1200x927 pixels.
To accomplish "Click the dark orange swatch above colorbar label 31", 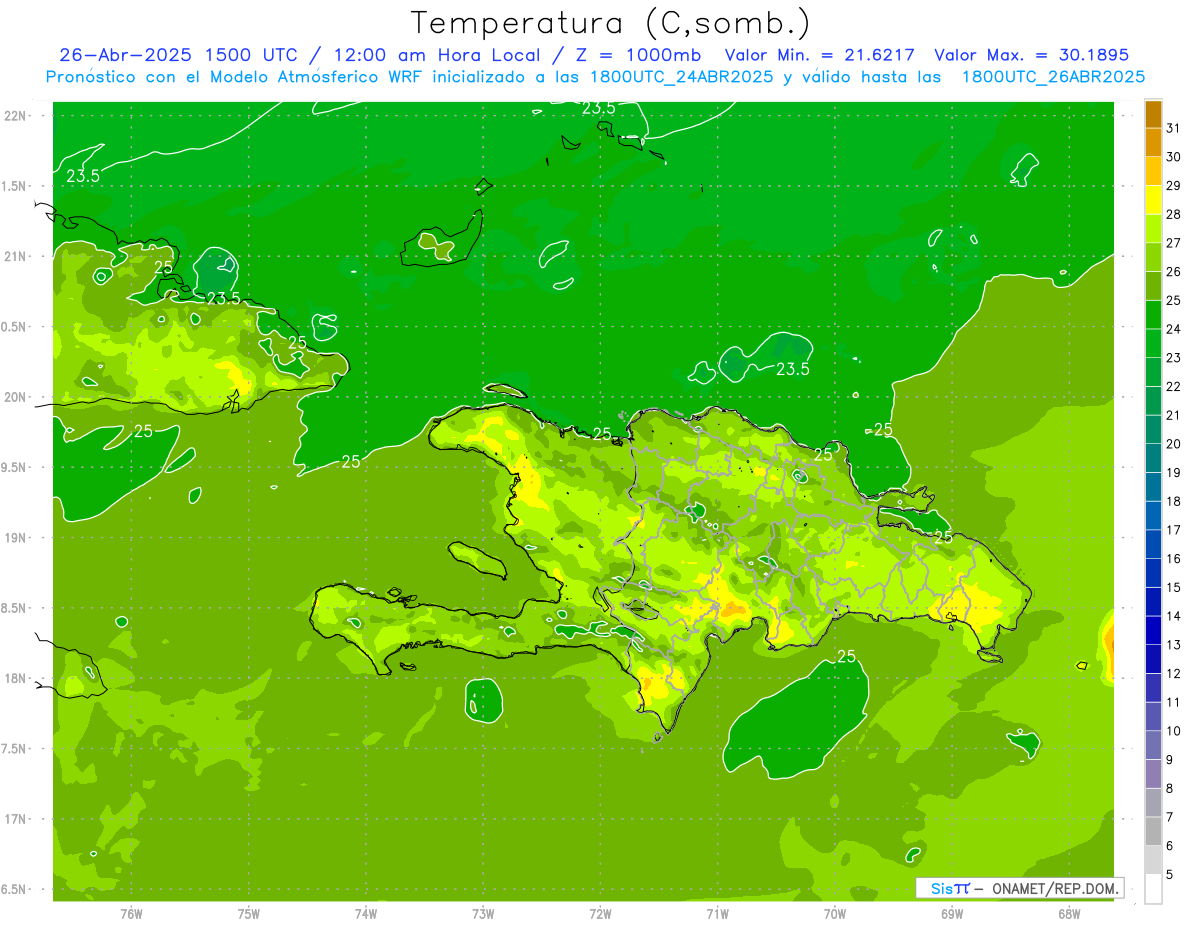I will point(1153,114).
